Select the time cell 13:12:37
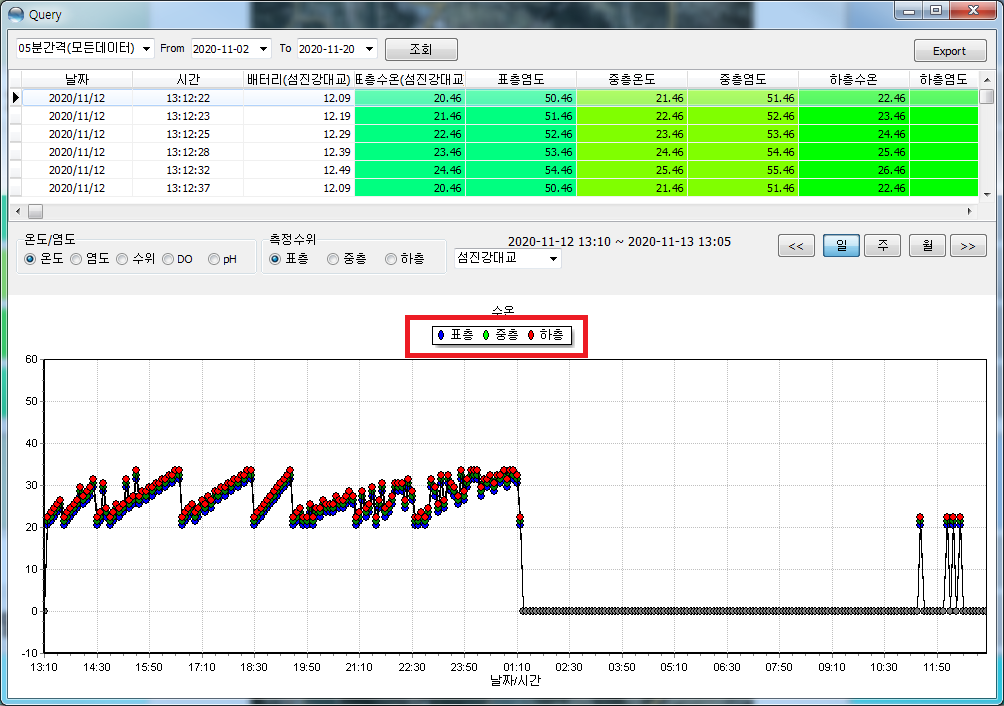 [x=188, y=188]
